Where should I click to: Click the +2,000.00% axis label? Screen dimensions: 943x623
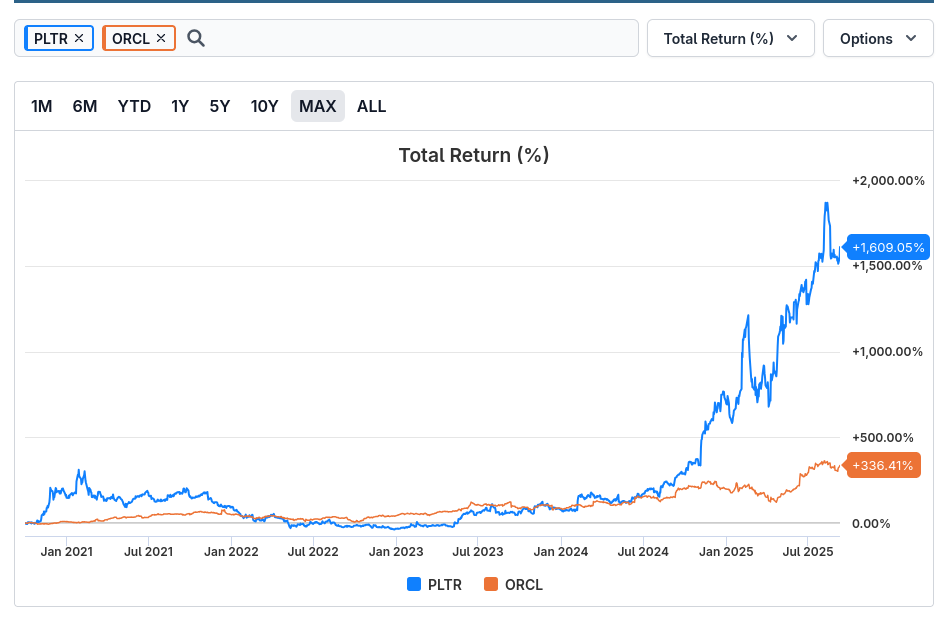888,181
